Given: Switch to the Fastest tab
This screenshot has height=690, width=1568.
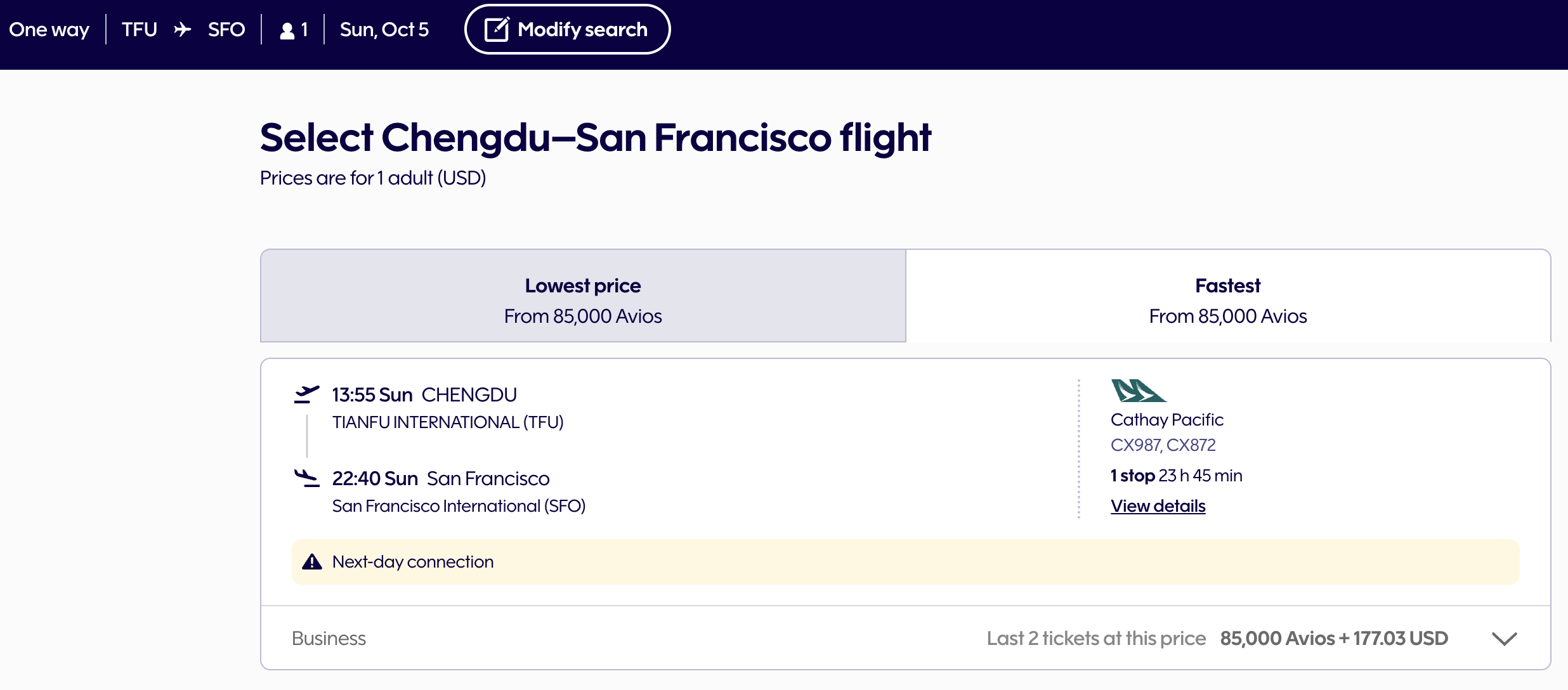Looking at the screenshot, I should click(1227, 296).
